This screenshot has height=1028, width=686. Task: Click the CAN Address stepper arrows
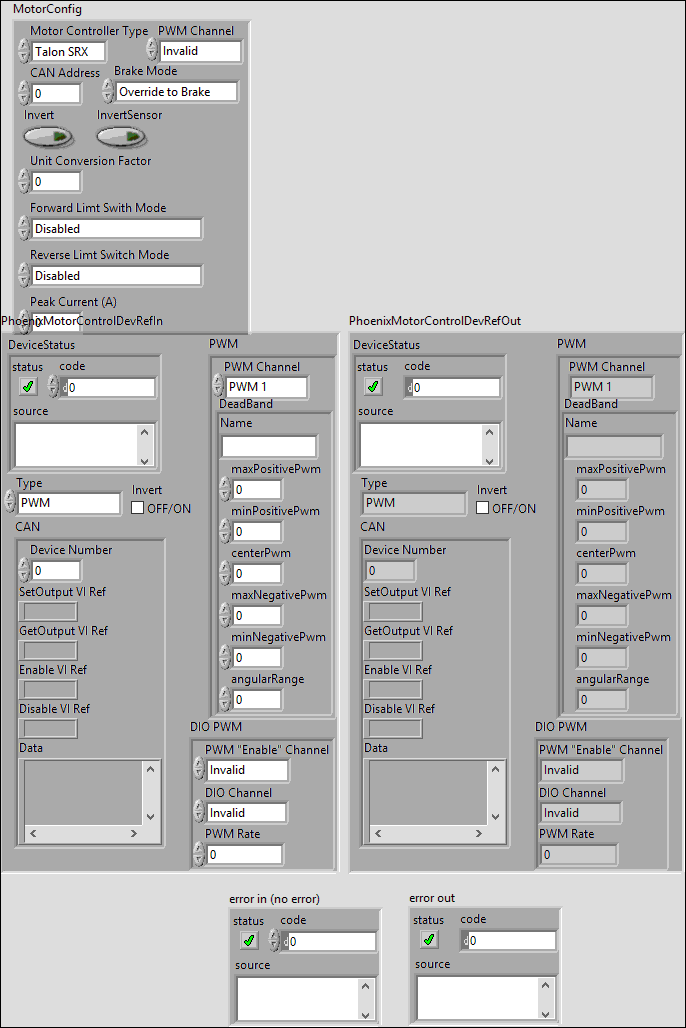pyautogui.click(x=24, y=93)
